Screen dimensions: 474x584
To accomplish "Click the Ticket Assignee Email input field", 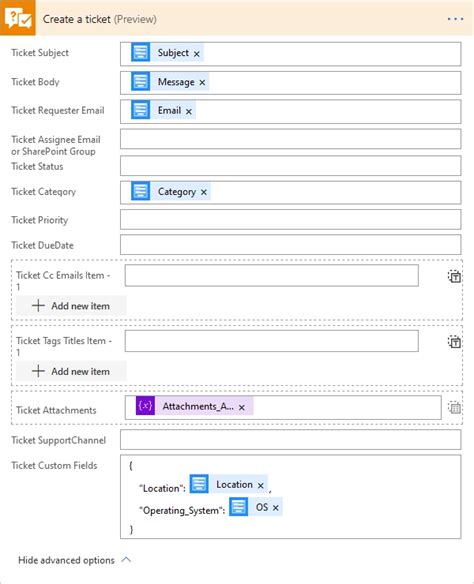I will [x=290, y=139].
